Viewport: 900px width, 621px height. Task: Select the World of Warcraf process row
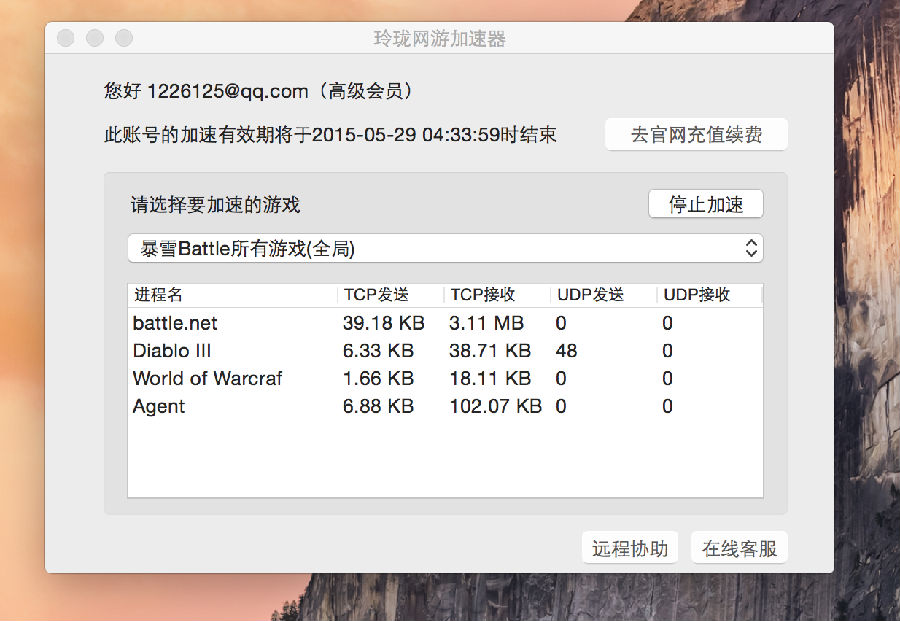point(445,378)
